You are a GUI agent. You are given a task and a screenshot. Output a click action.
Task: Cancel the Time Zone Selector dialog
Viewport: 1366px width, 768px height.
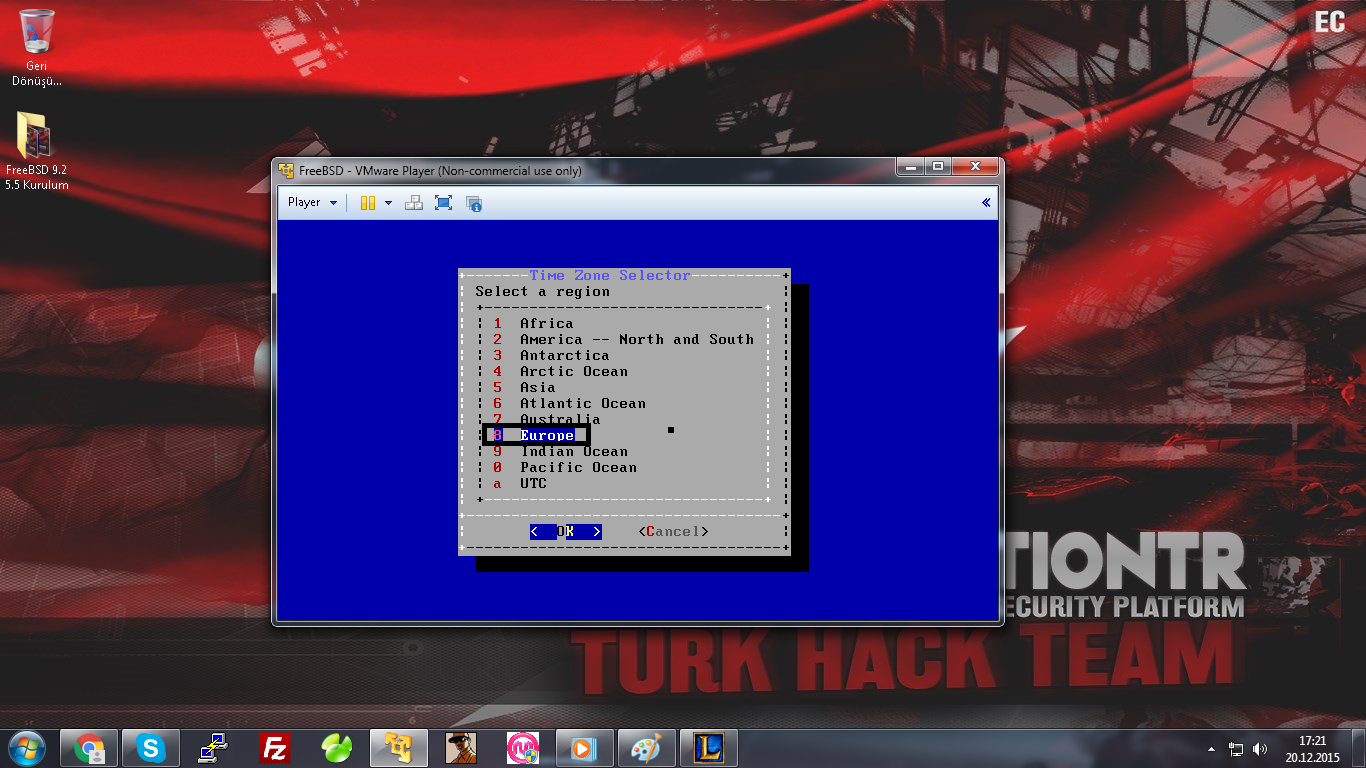point(673,531)
